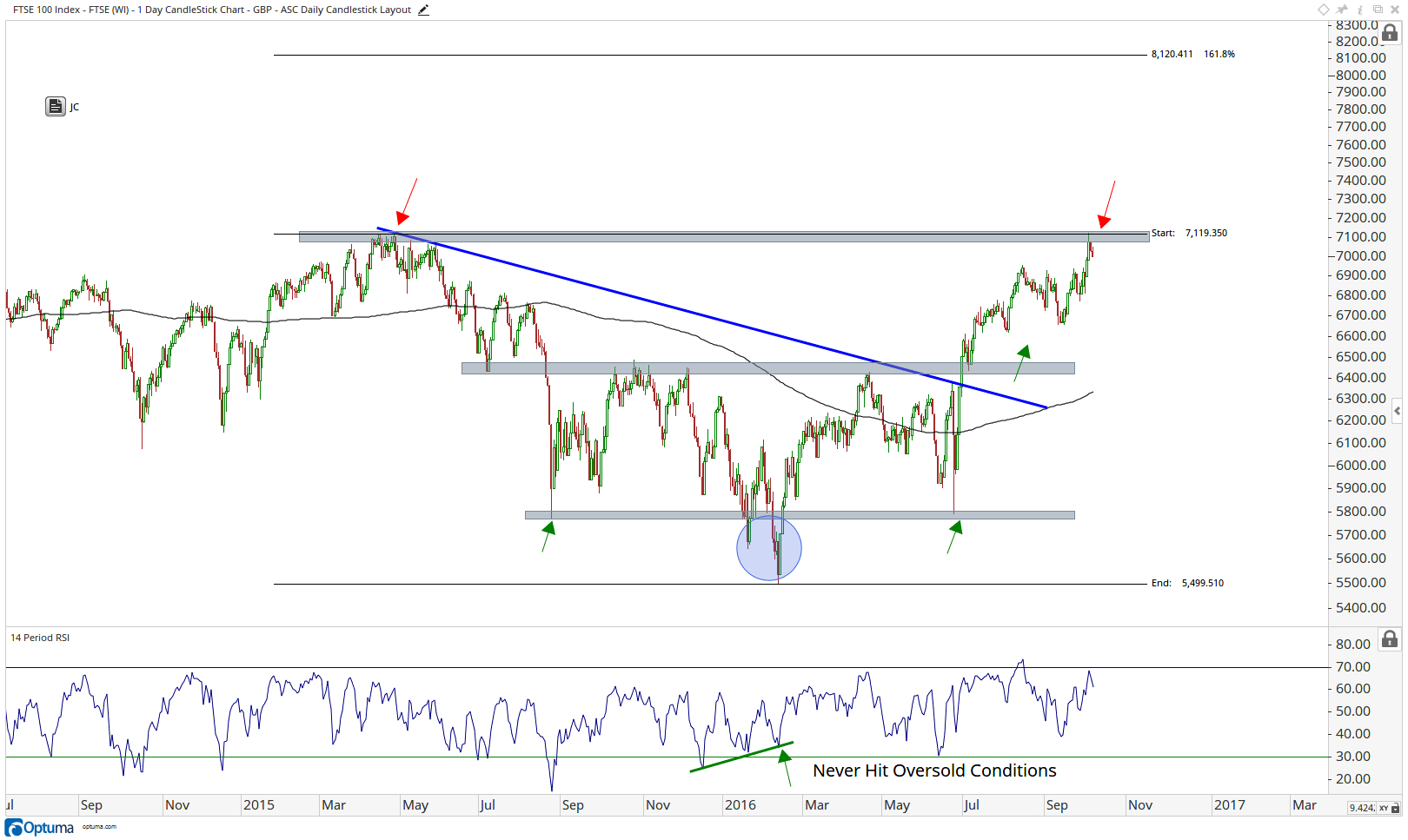
Task: Click the Optuma logo
Action: [40, 827]
